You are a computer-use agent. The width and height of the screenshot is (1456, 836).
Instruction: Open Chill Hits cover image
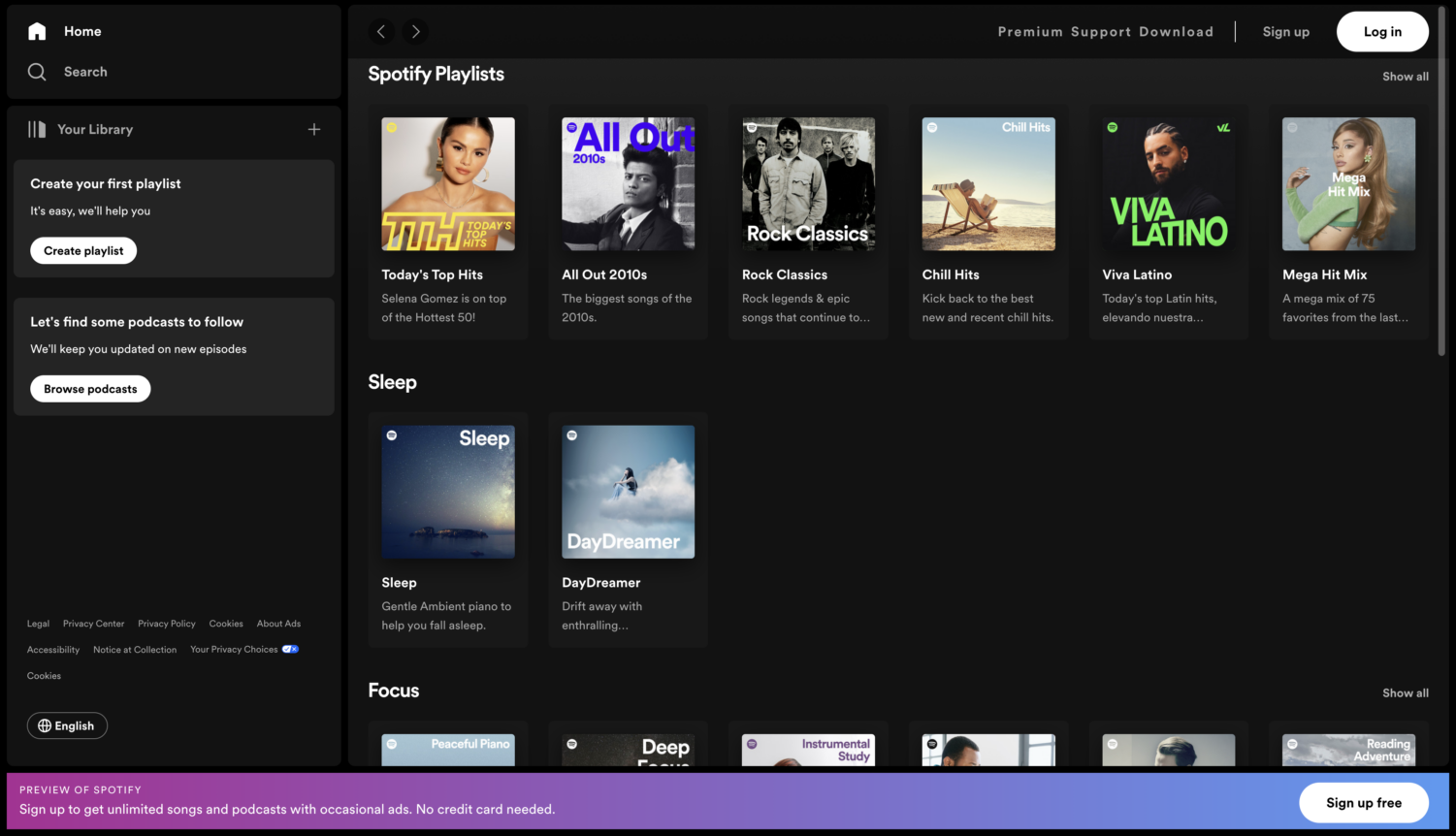[988, 184]
